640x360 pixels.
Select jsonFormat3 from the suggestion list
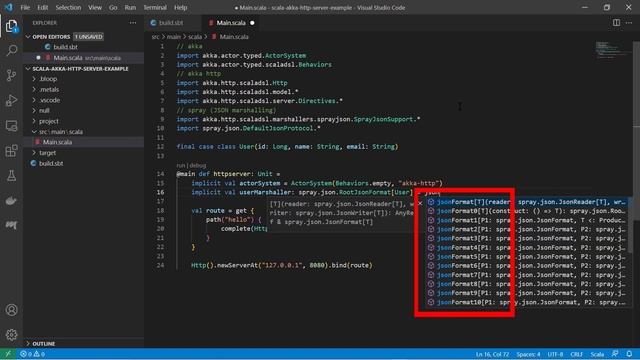(527, 238)
